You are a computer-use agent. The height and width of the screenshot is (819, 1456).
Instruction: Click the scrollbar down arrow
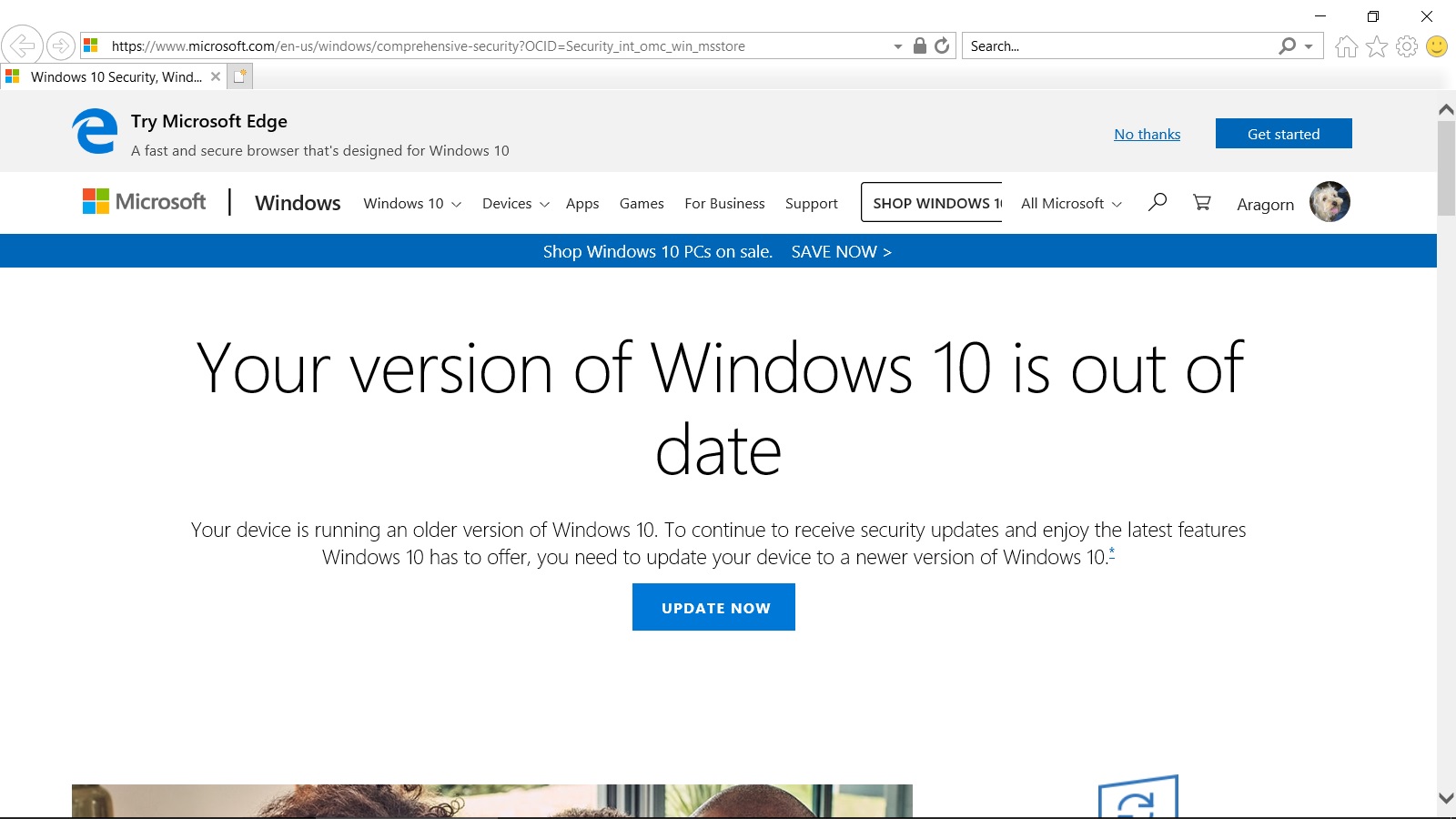click(x=1446, y=798)
